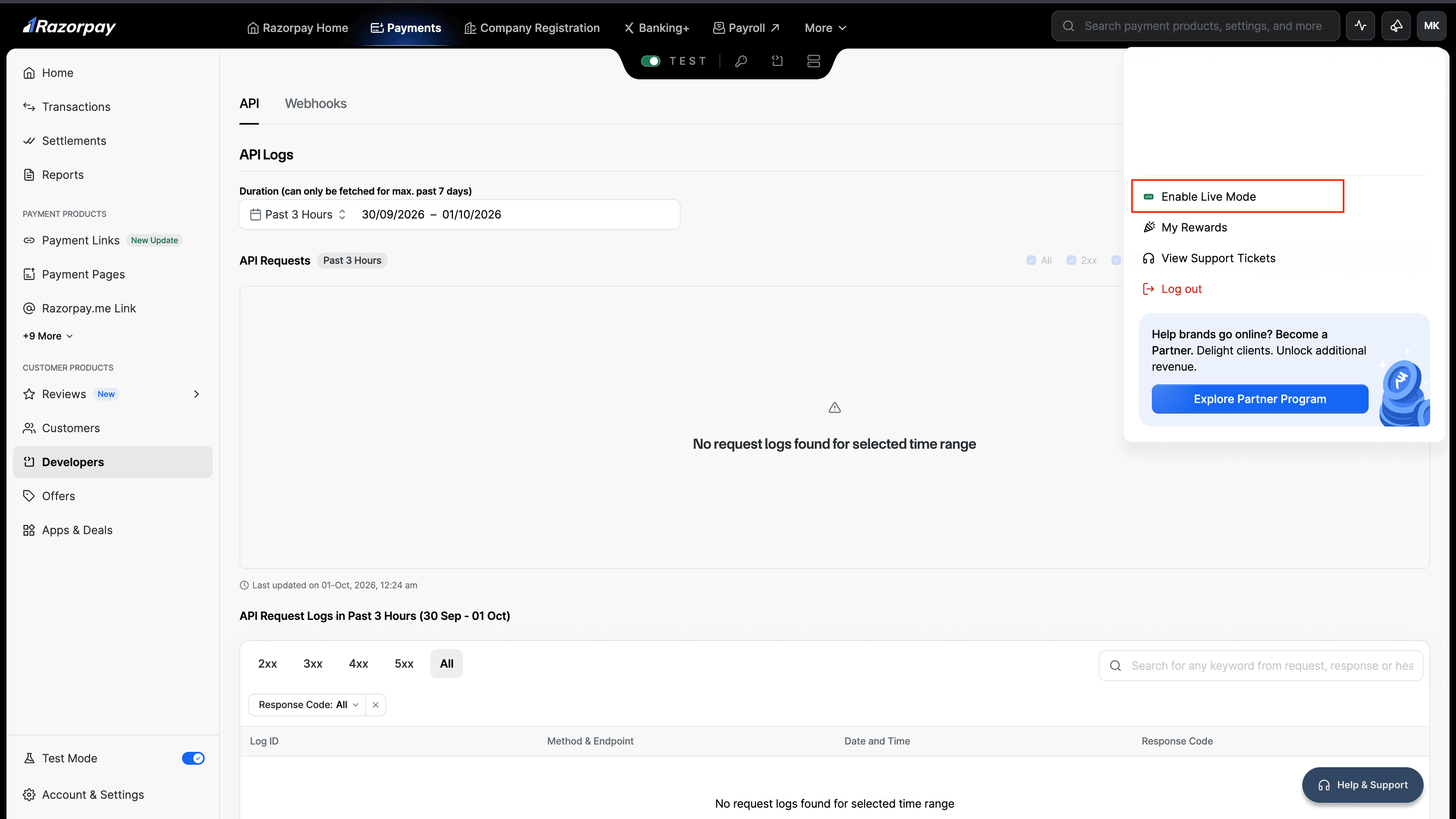Click Explore Partner Program button
Screen dimensions: 1456x819
(x=1260, y=399)
